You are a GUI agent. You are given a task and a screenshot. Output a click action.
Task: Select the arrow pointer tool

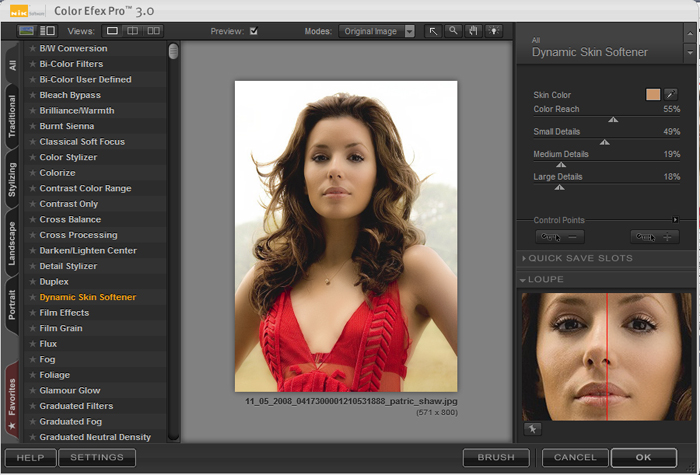433,31
